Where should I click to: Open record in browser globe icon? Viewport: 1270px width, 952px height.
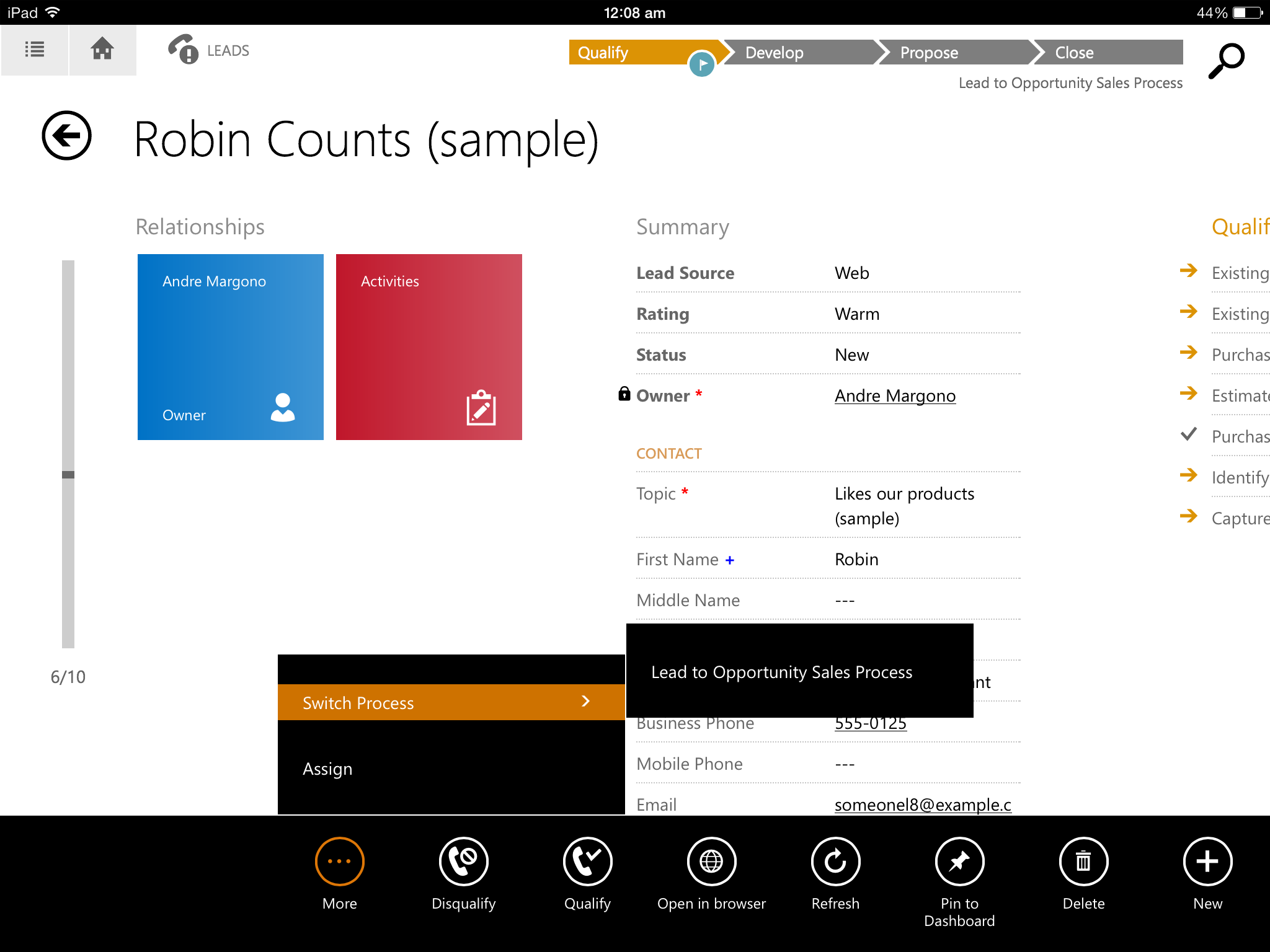pos(711,861)
